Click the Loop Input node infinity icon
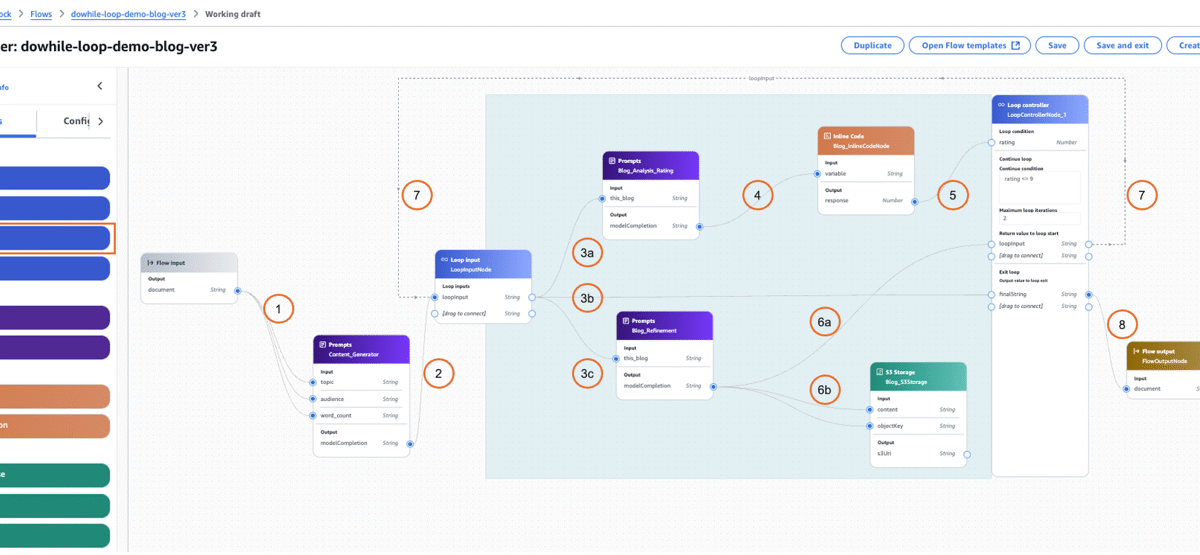The height and width of the screenshot is (555, 1200). coord(443,259)
